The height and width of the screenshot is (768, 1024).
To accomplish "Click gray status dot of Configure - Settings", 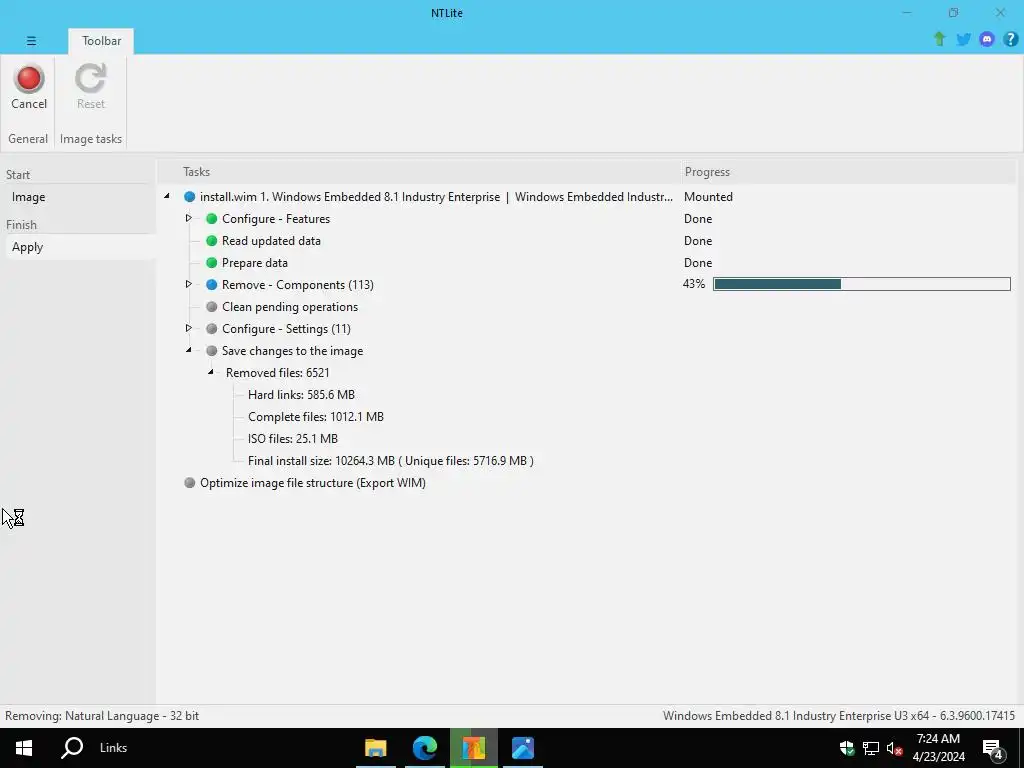I will click(212, 328).
